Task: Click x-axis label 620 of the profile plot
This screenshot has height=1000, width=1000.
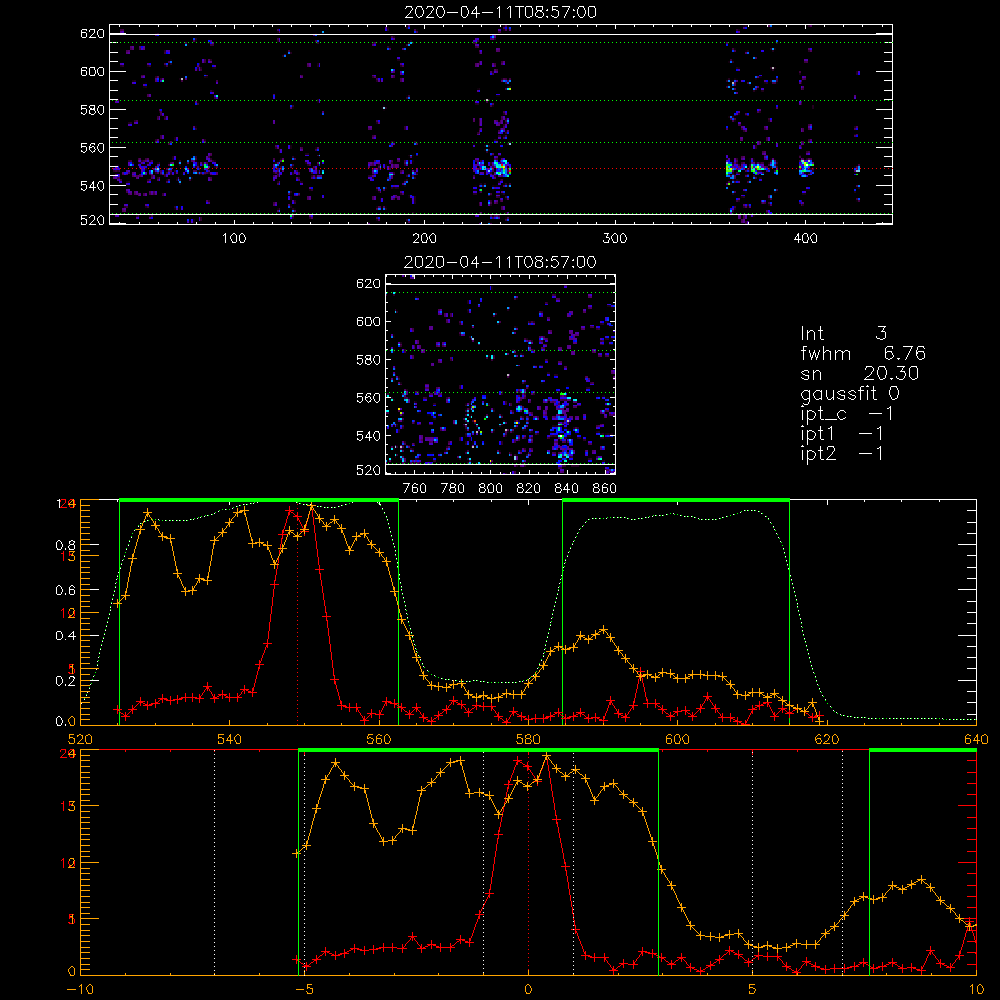Action: 827,740
